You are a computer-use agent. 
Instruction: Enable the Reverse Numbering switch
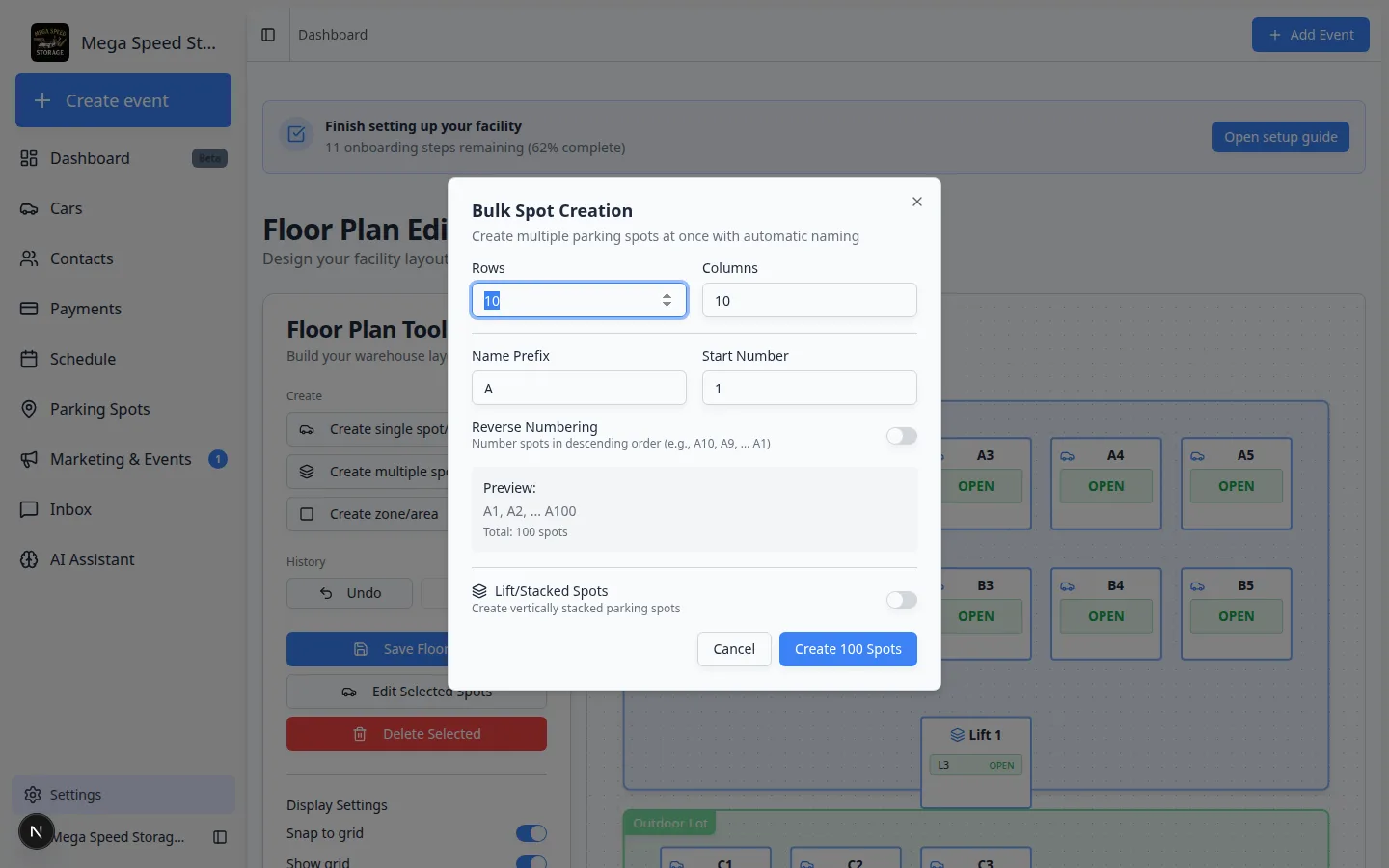pos(902,436)
